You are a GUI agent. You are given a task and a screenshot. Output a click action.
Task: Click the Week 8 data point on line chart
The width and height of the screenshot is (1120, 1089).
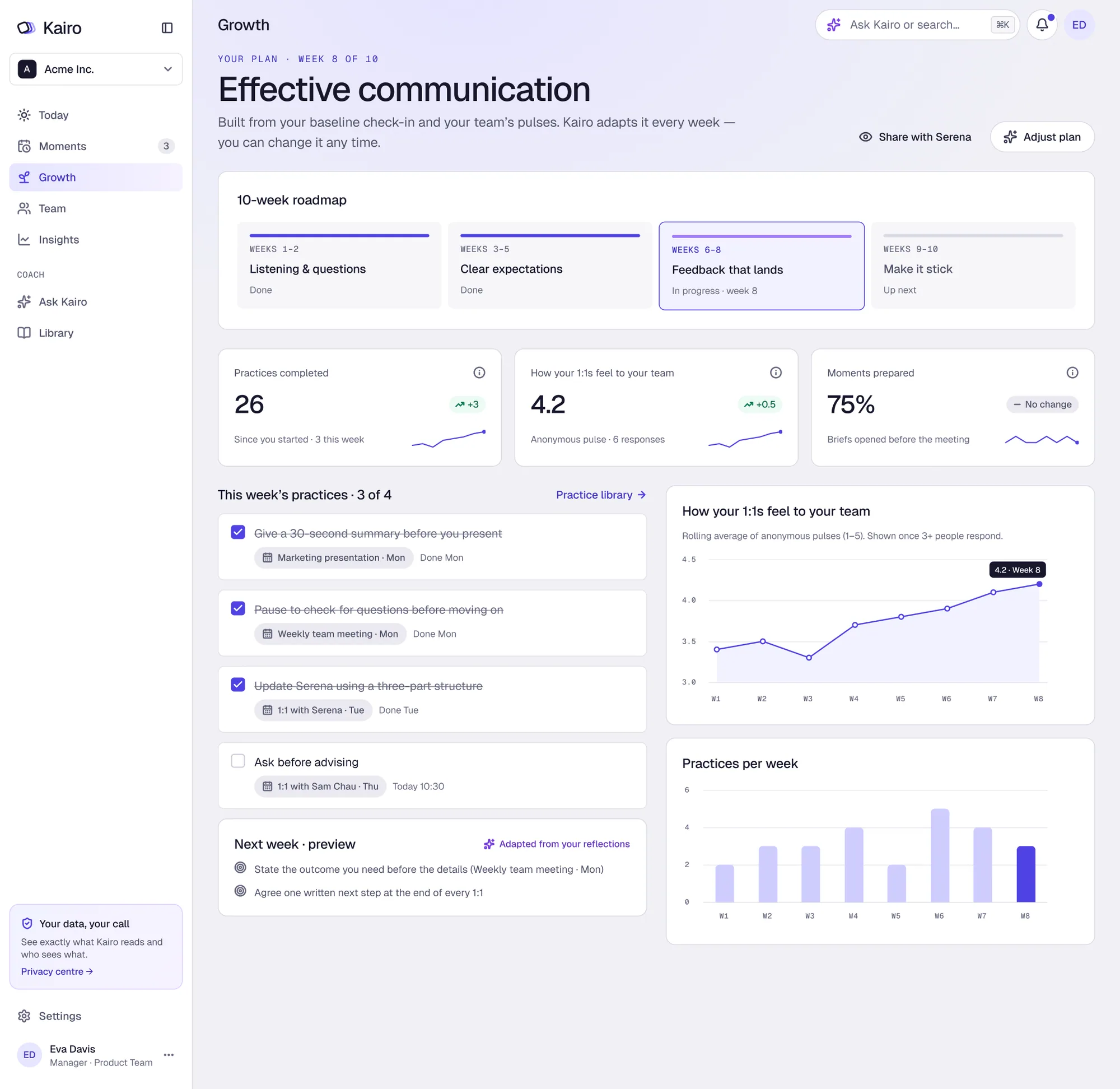[x=1039, y=584]
